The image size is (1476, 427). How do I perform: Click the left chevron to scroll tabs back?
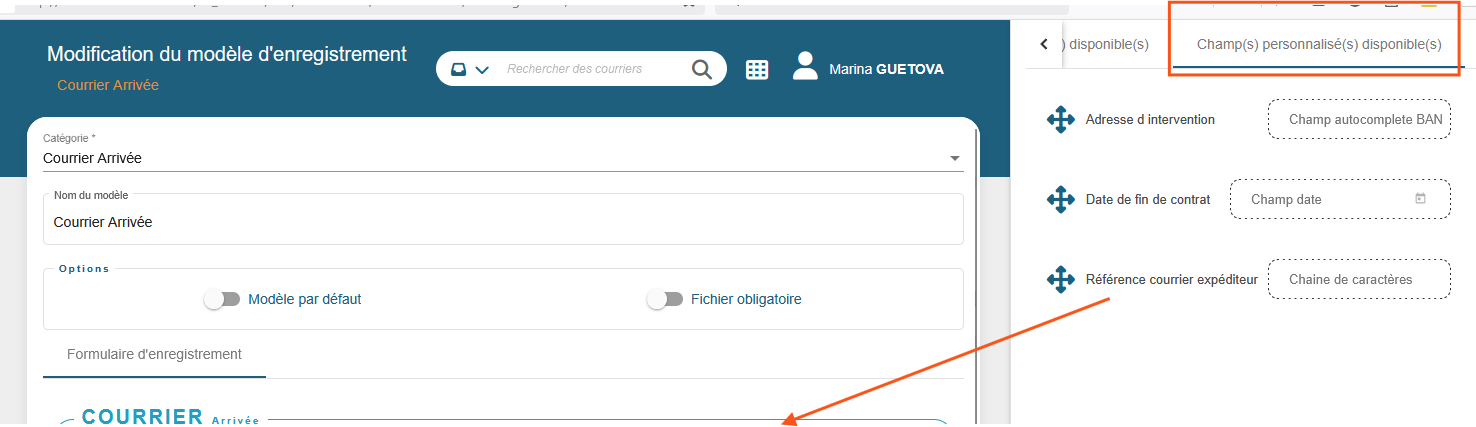click(1044, 45)
